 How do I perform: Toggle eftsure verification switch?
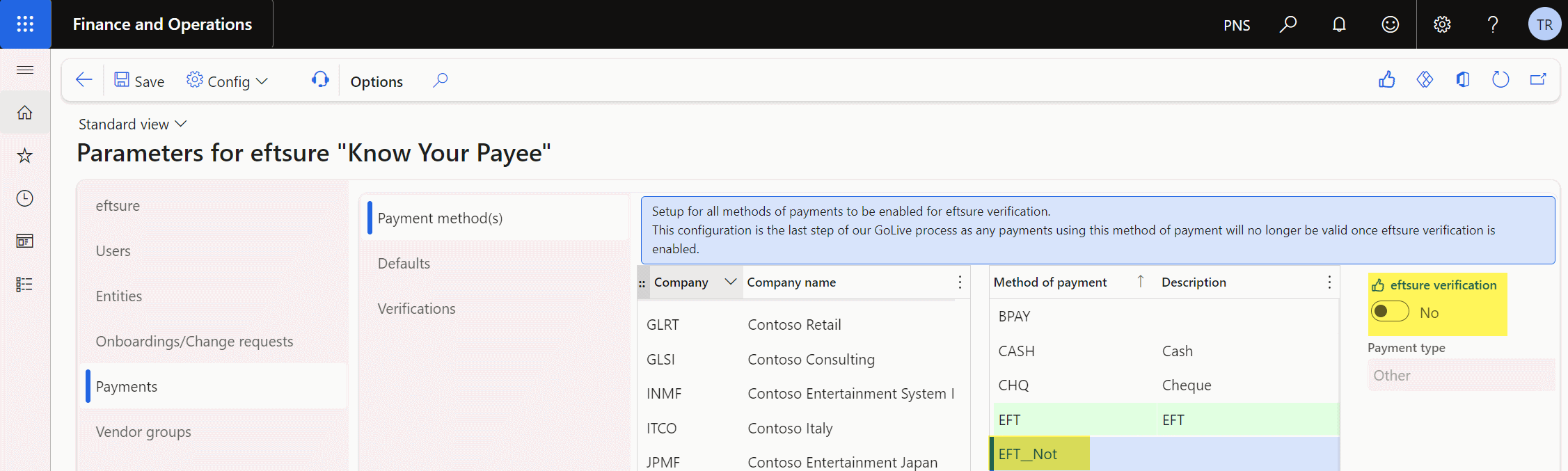[1390, 312]
